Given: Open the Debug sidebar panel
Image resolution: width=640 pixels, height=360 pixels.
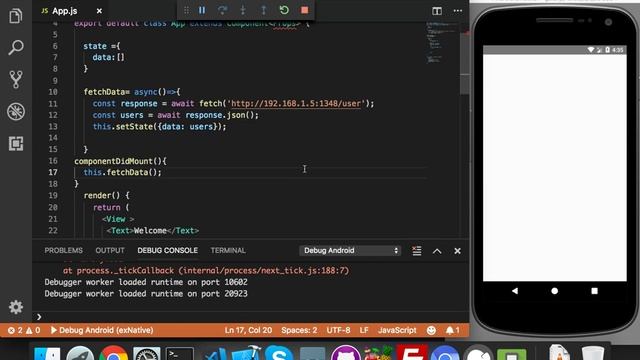Looking at the screenshot, I should click(16, 111).
